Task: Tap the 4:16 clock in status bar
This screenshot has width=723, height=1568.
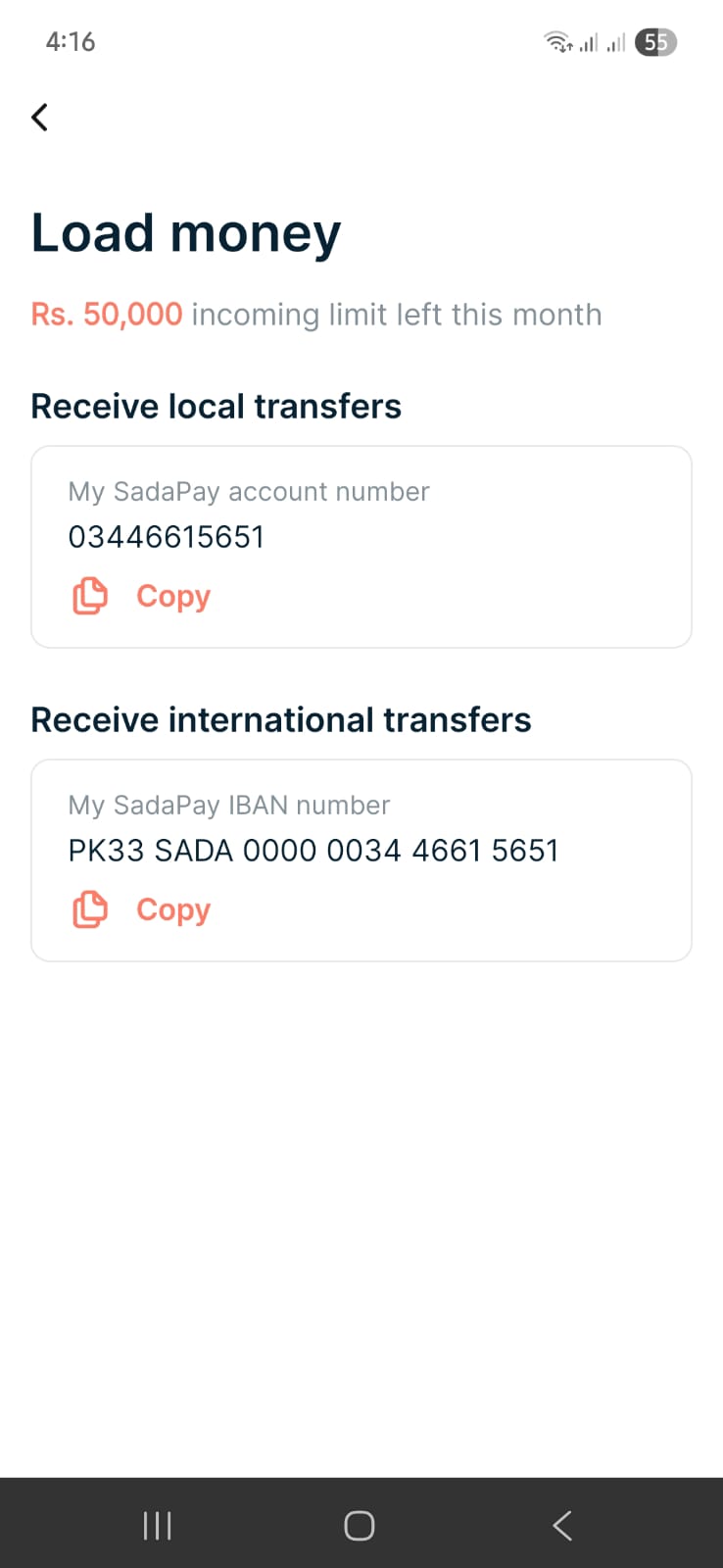Action: [71, 42]
